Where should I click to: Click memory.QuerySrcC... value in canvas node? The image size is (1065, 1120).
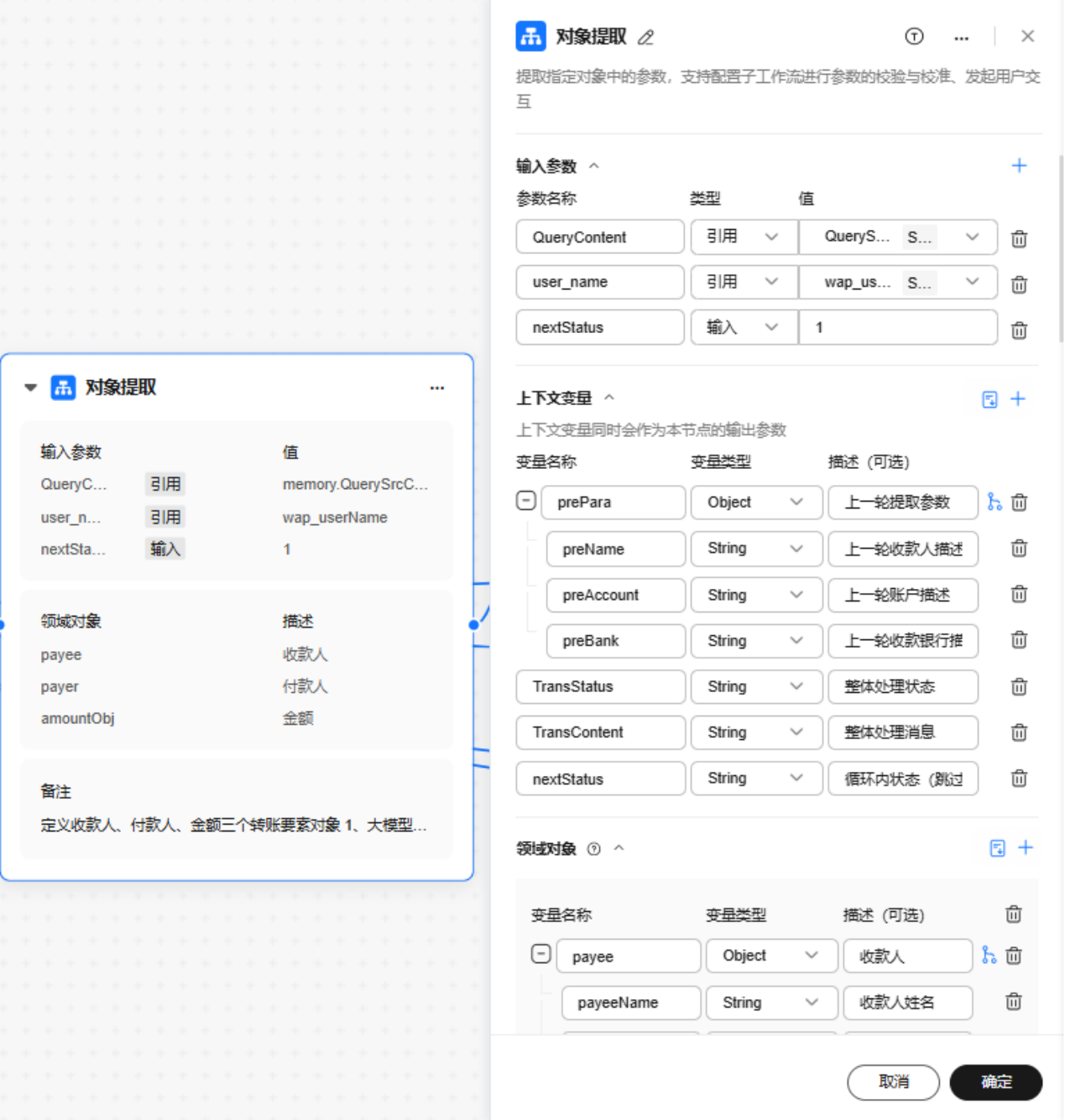tap(355, 484)
